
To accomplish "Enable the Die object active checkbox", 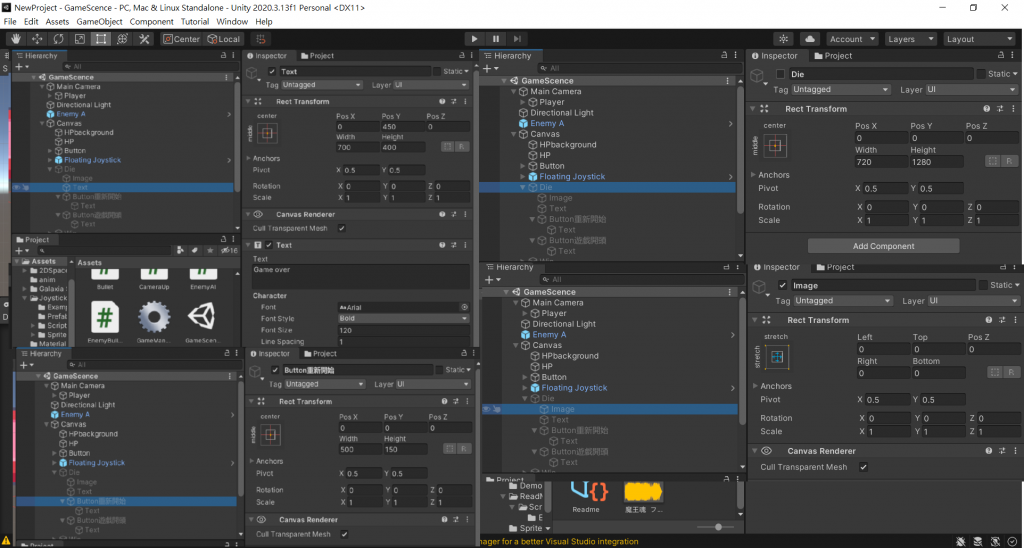I will tap(780, 74).
